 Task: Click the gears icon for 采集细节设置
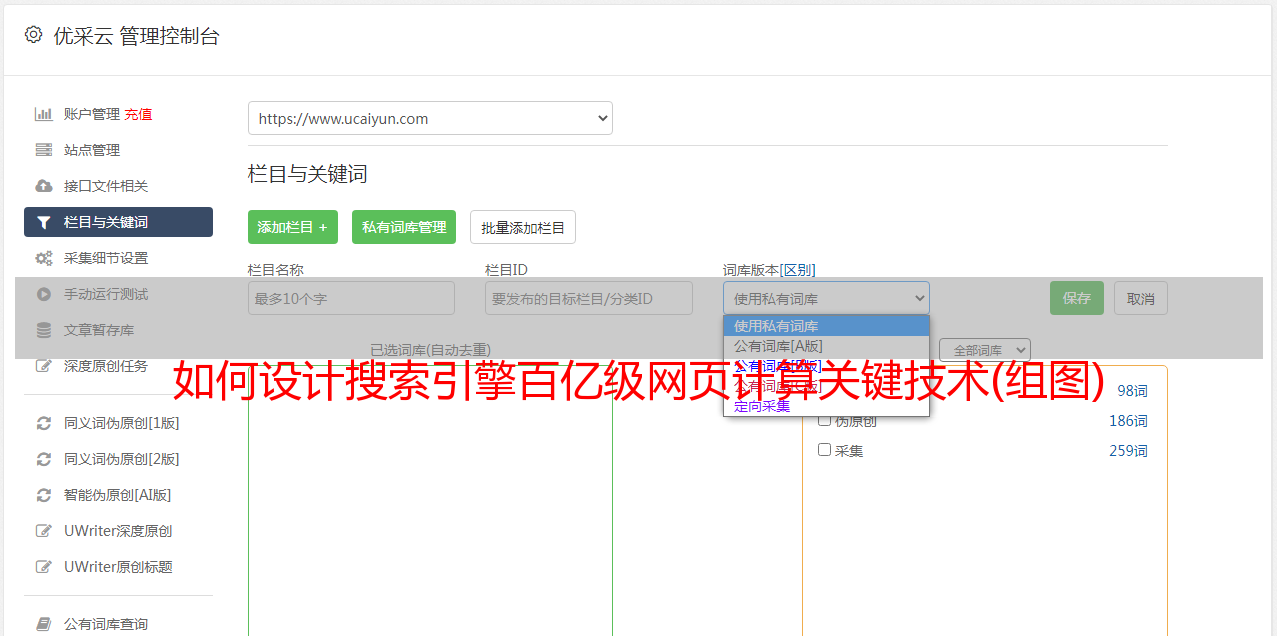[x=43, y=258]
